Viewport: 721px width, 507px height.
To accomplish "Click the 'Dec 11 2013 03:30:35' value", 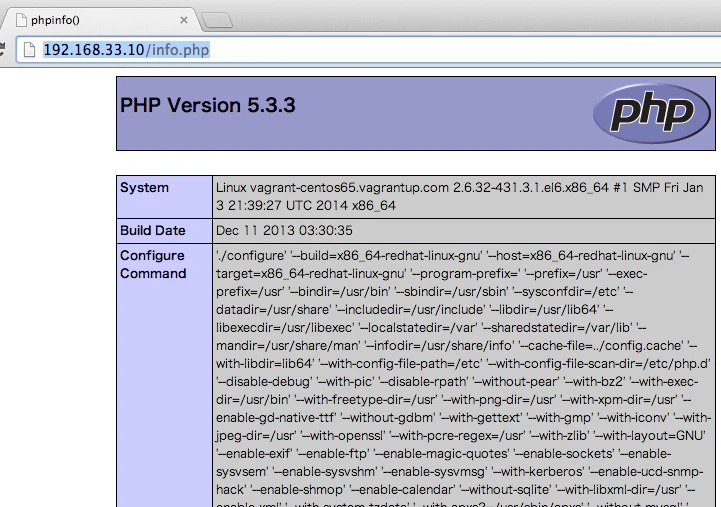I will pyautogui.click(x=284, y=230).
